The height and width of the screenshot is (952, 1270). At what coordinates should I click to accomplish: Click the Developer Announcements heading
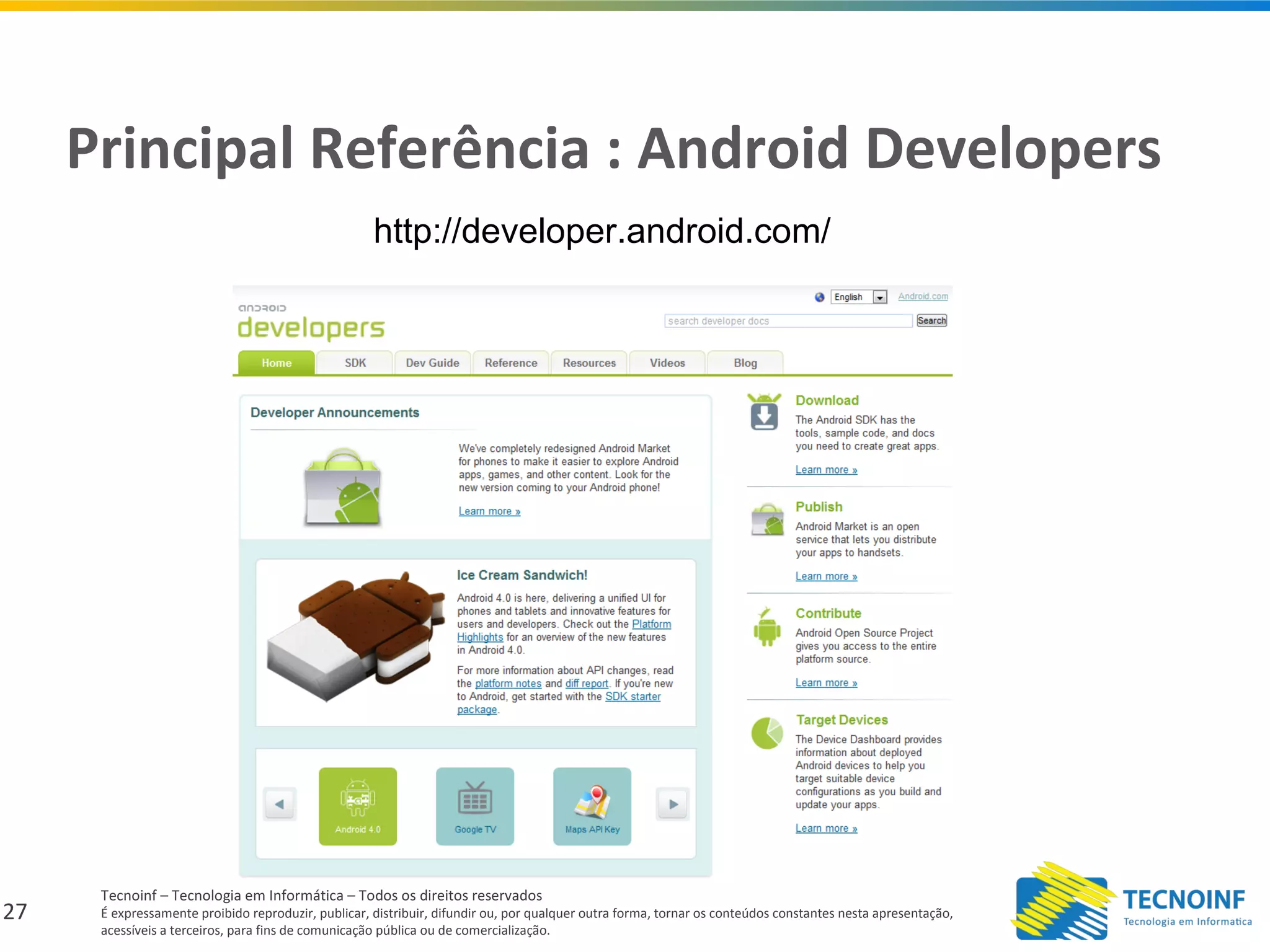[x=335, y=413]
